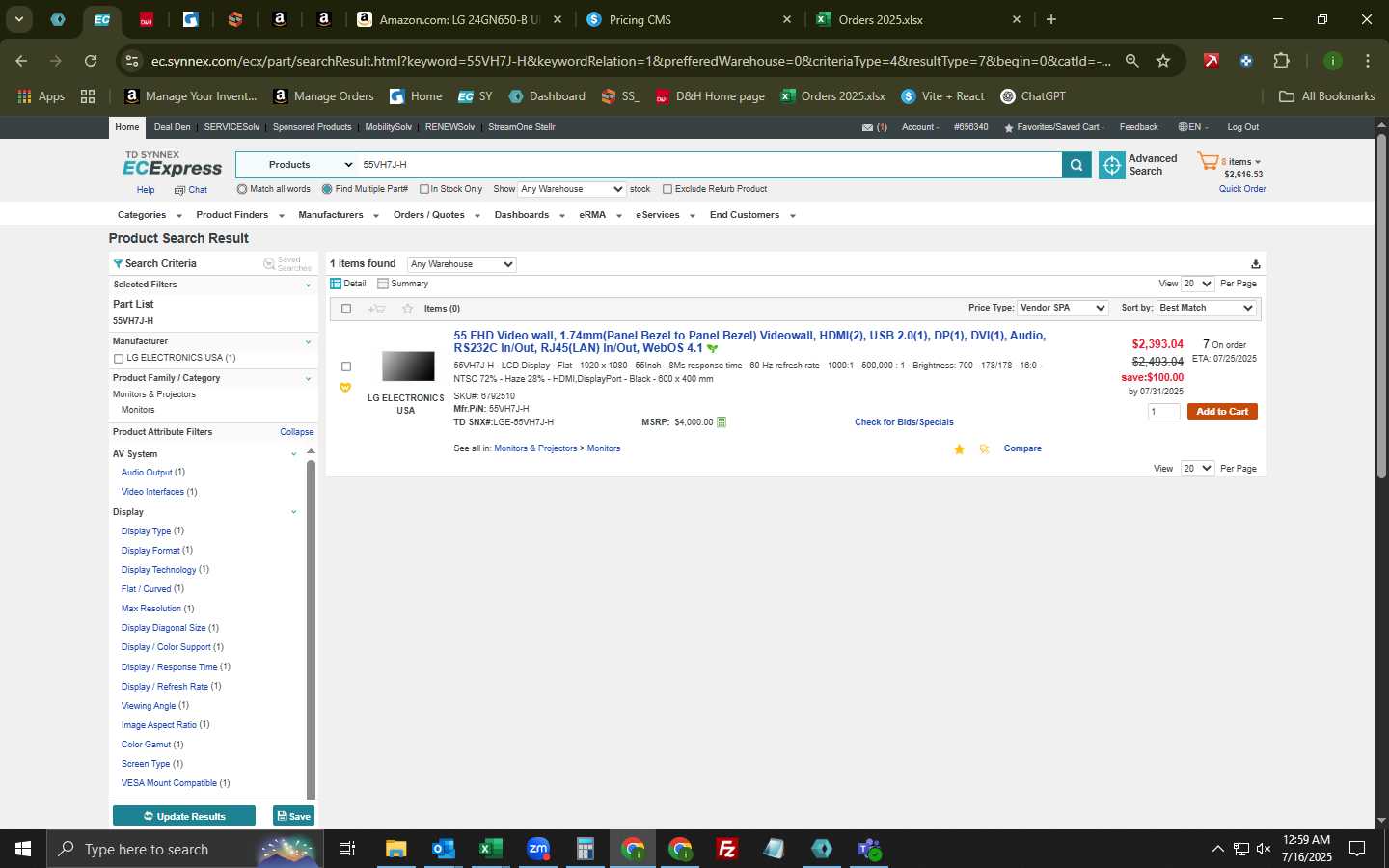Open Product Finders menu
This screenshot has height=868, width=1389.
pyautogui.click(x=240, y=215)
